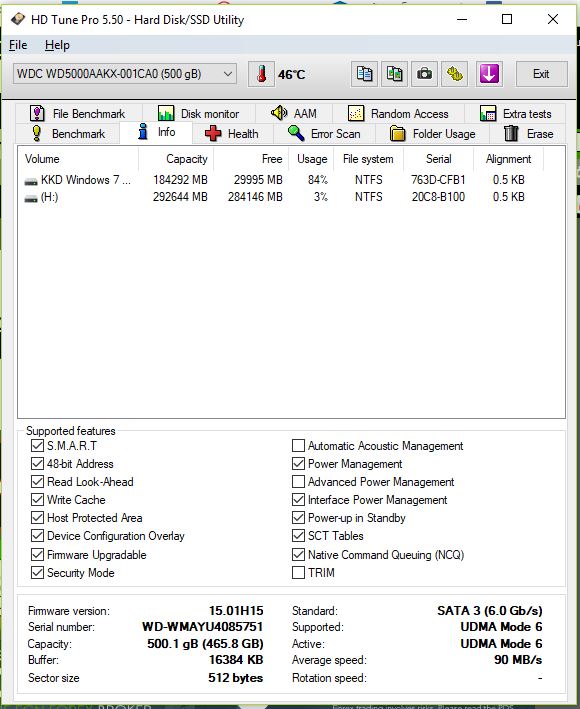The height and width of the screenshot is (709, 580).
Task: Click the File system column header
Action: tap(368, 159)
